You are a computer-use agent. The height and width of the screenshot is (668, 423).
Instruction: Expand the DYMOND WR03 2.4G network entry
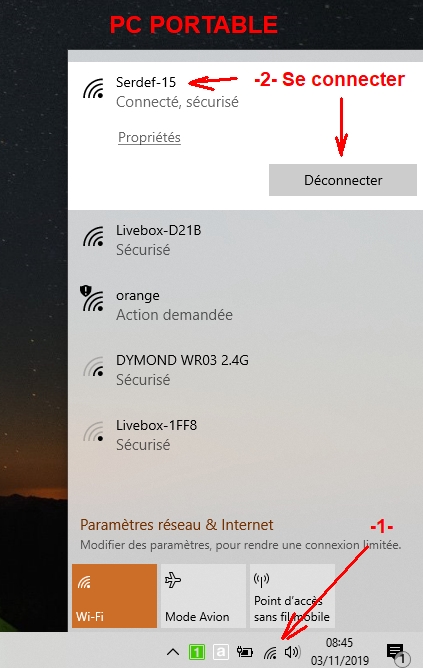click(x=245, y=370)
